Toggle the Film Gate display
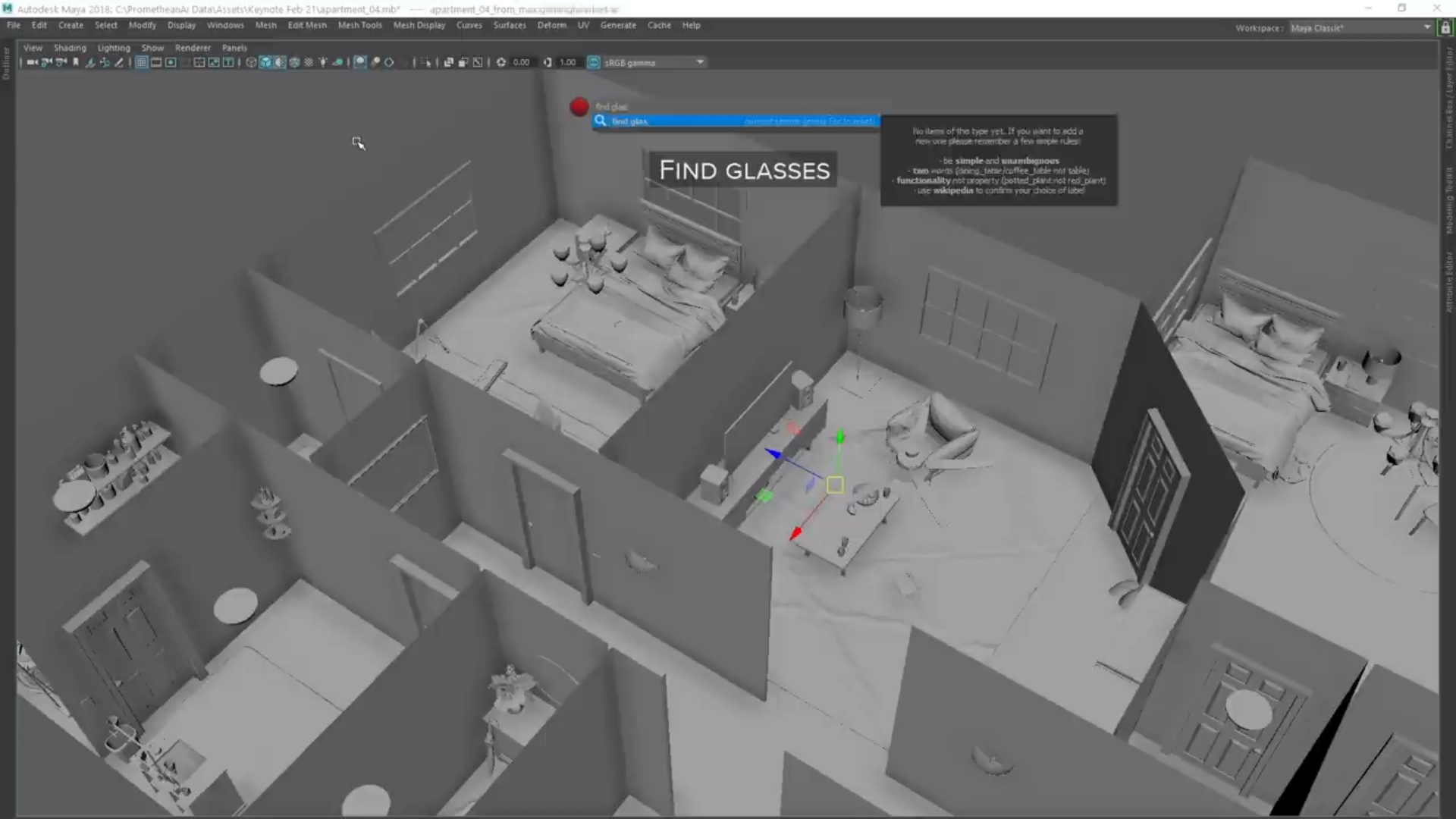This screenshot has height=819, width=1456. (x=155, y=62)
